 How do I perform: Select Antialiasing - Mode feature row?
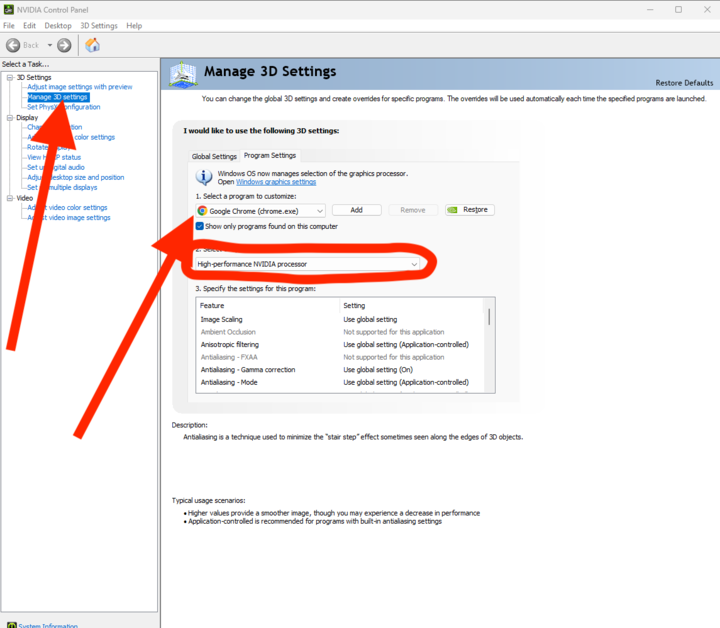pyautogui.click(x=340, y=382)
